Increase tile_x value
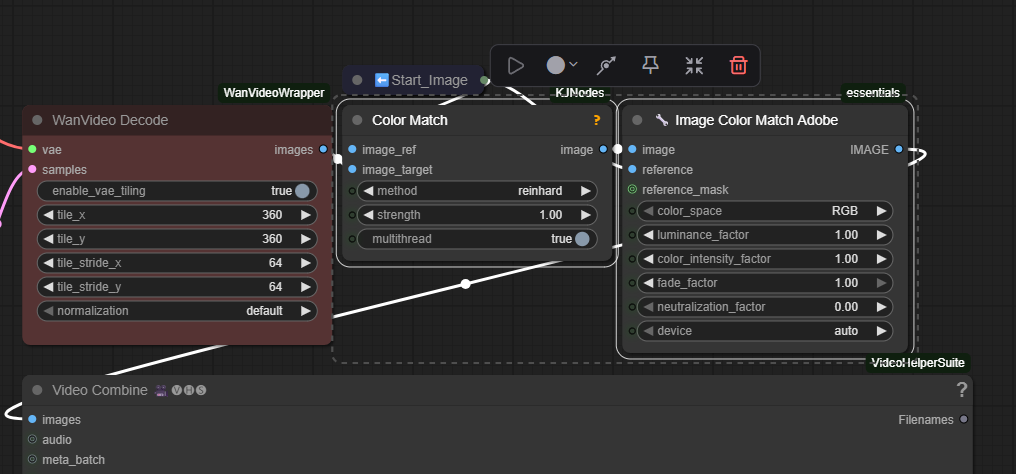This screenshot has height=474, width=1016. pos(306,215)
